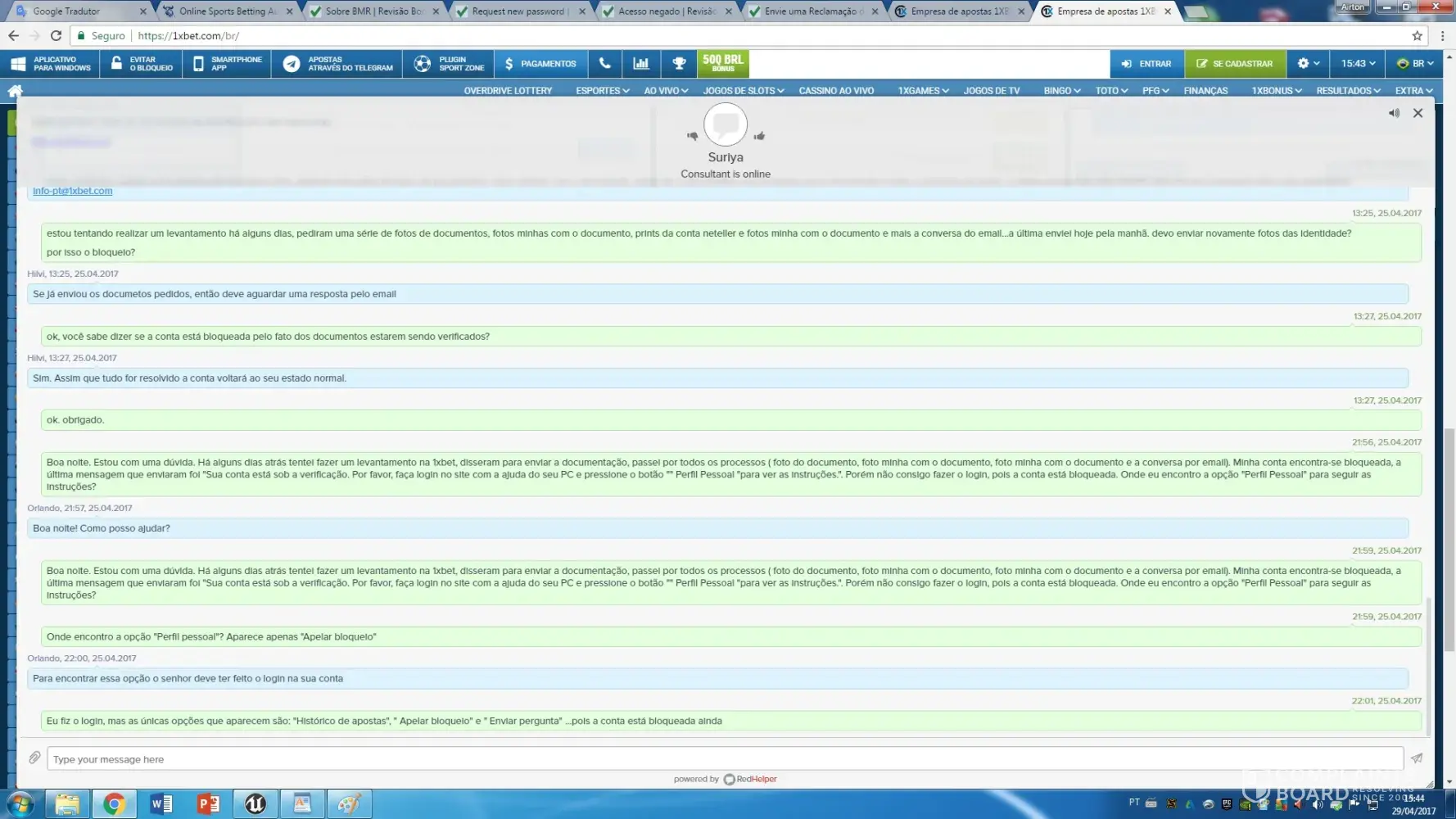Open Smartphone App page

pyautogui.click(x=227, y=64)
